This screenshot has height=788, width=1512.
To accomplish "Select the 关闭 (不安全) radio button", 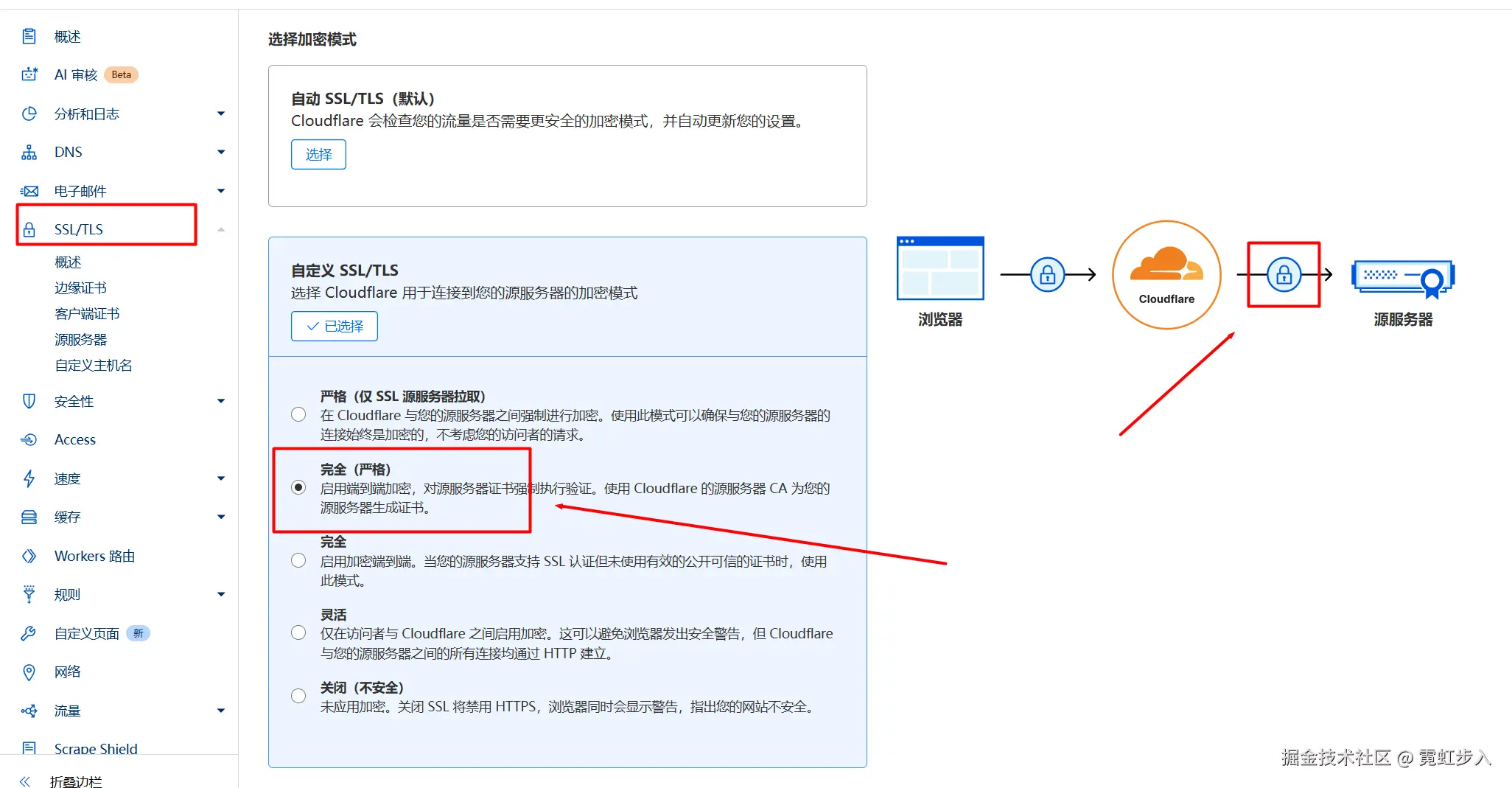I will 298,696.
